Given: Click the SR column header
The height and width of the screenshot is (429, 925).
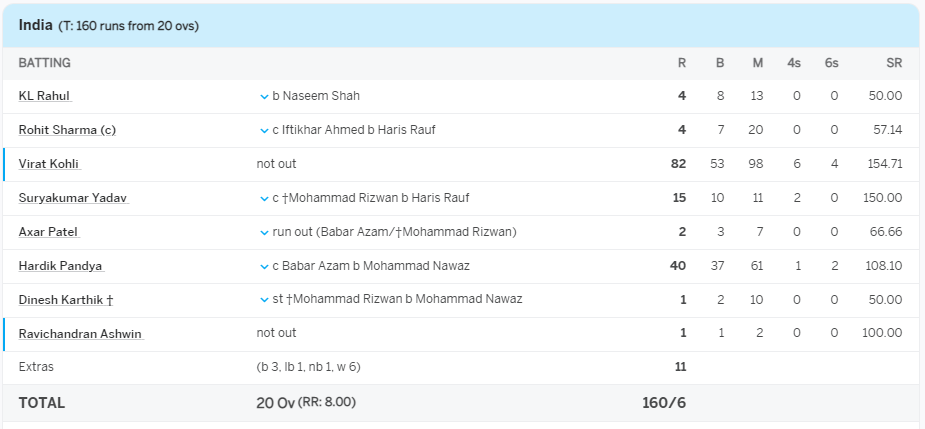Looking at the screenshot, I should click(x=894, y=63).
